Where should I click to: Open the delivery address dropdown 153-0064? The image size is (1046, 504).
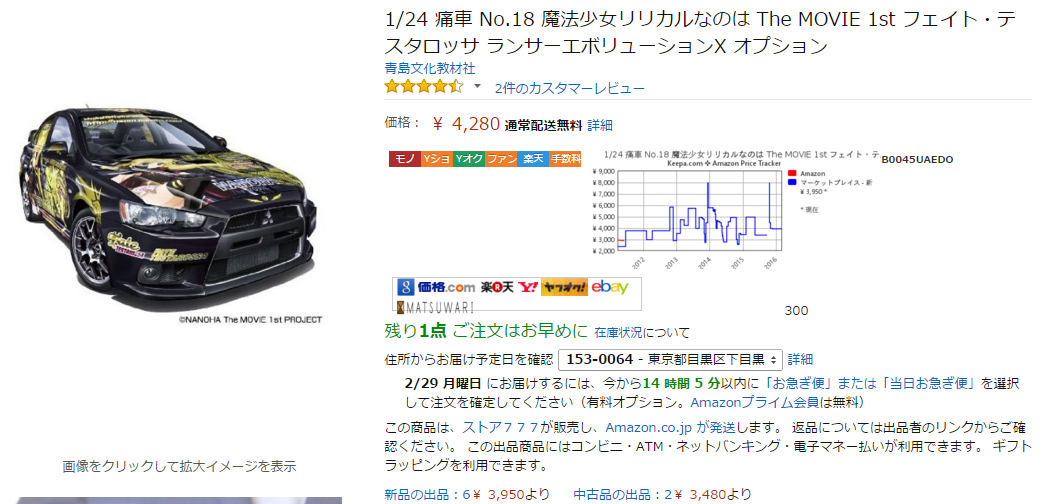(670, 359)
